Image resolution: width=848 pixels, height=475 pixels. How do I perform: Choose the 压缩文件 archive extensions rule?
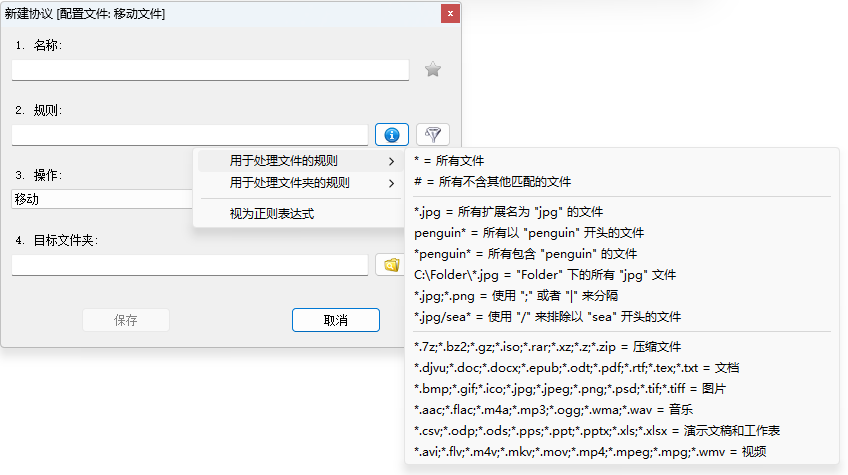pos(547,347)
